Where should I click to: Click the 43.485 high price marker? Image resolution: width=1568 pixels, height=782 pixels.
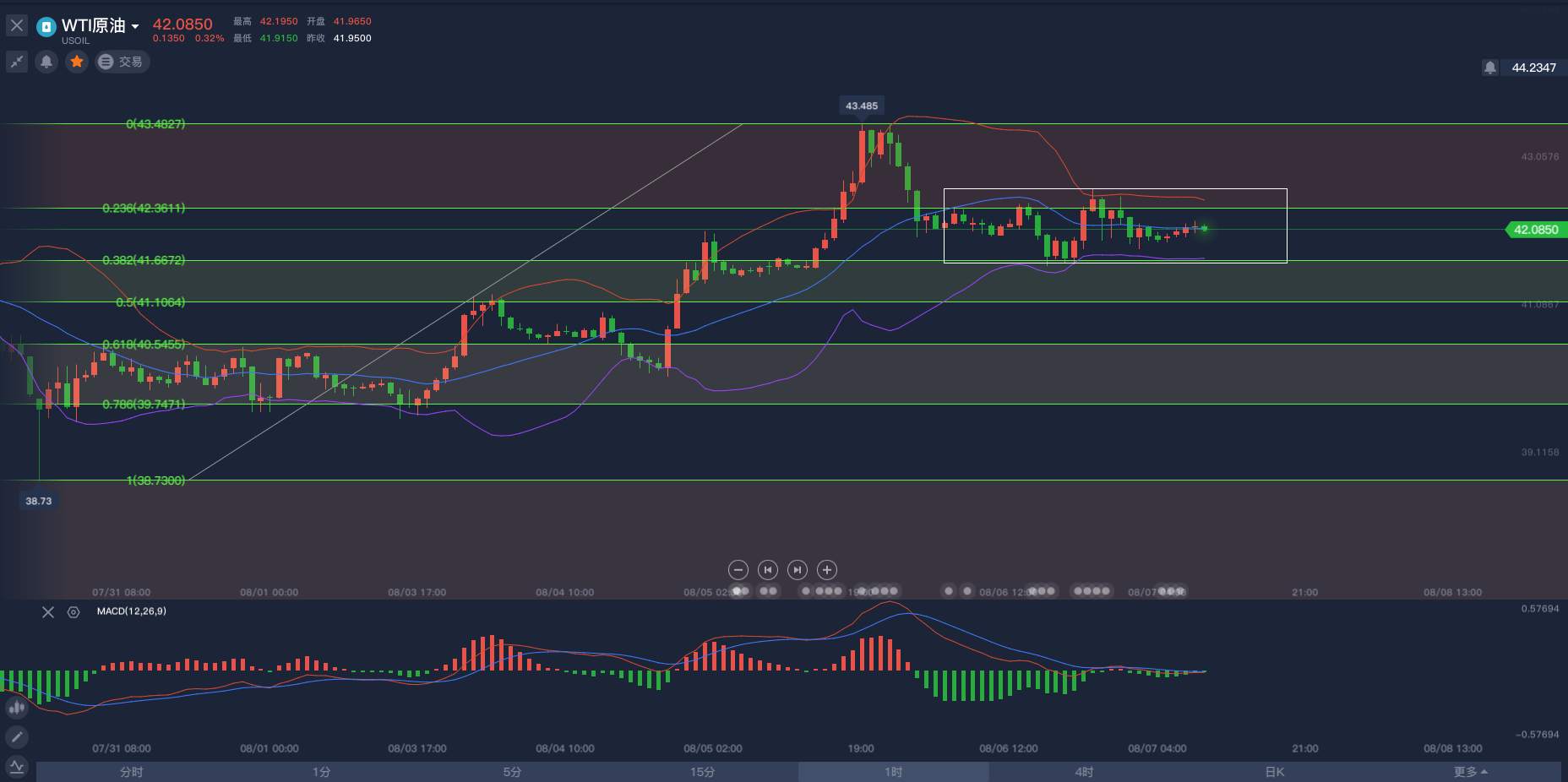tap(862, 106)
